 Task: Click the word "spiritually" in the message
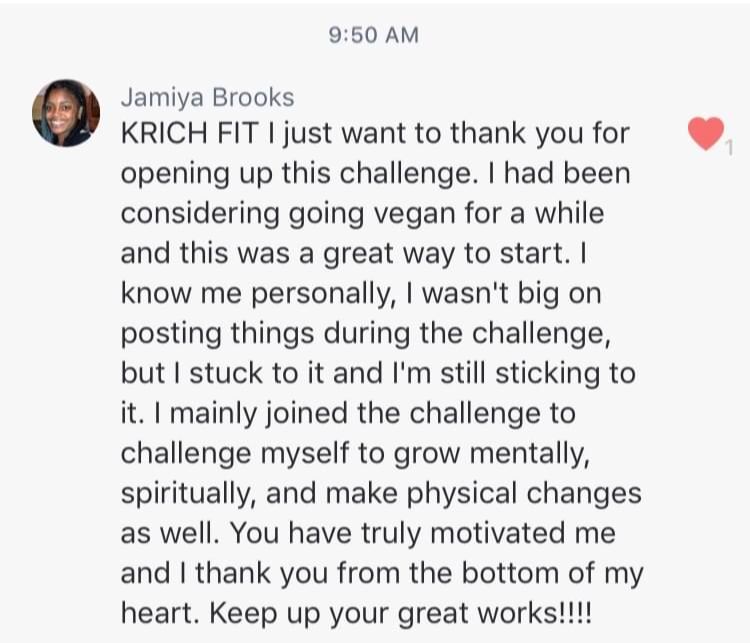(x=190, y=494)
